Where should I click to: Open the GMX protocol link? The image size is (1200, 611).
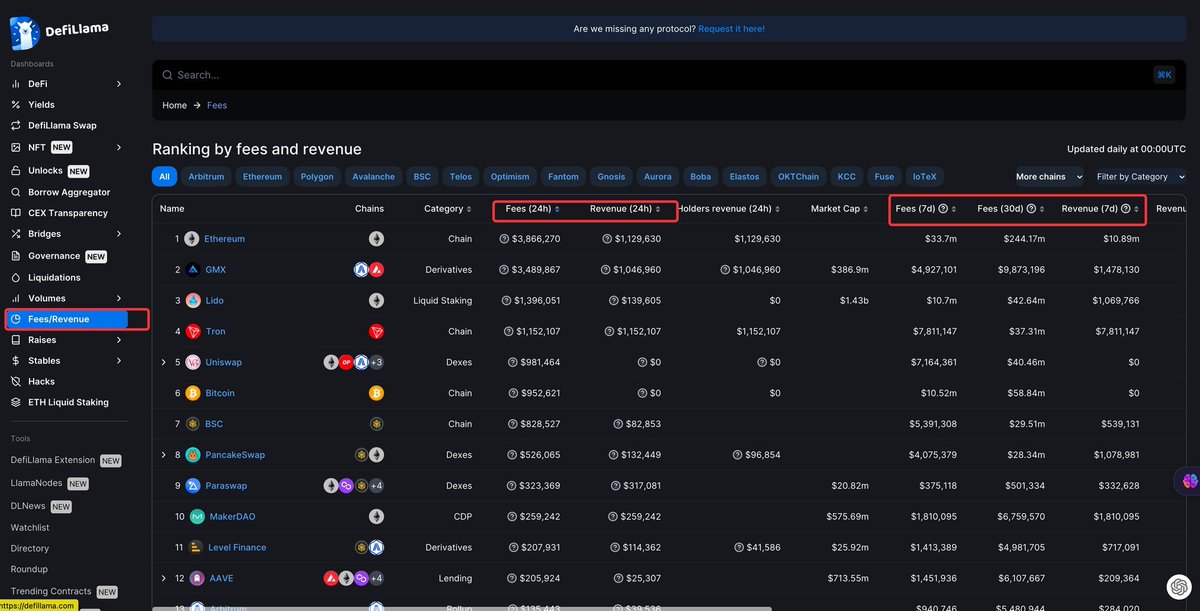215,270
